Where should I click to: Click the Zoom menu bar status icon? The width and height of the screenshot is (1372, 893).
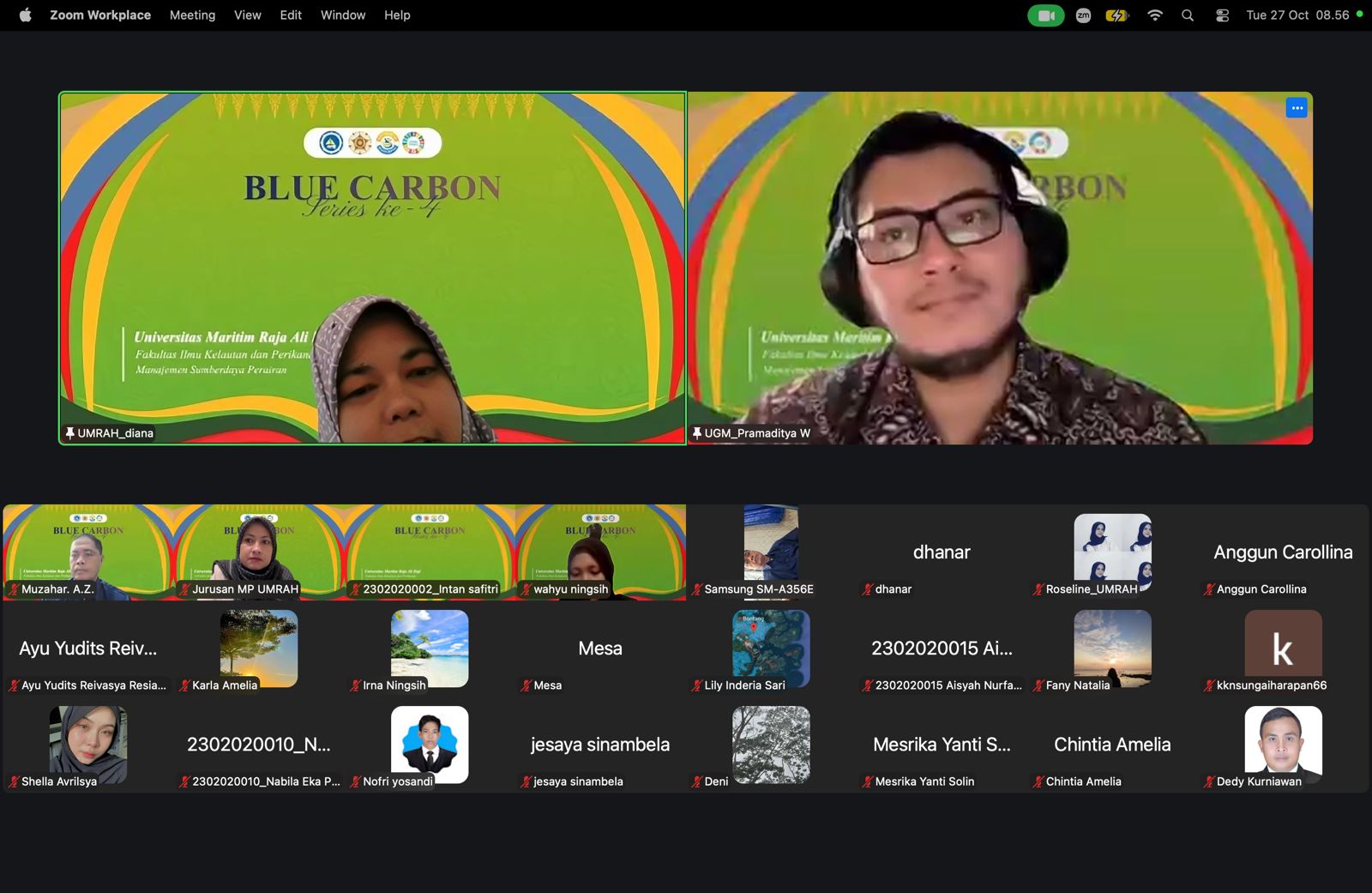[x=1083, y=15]
